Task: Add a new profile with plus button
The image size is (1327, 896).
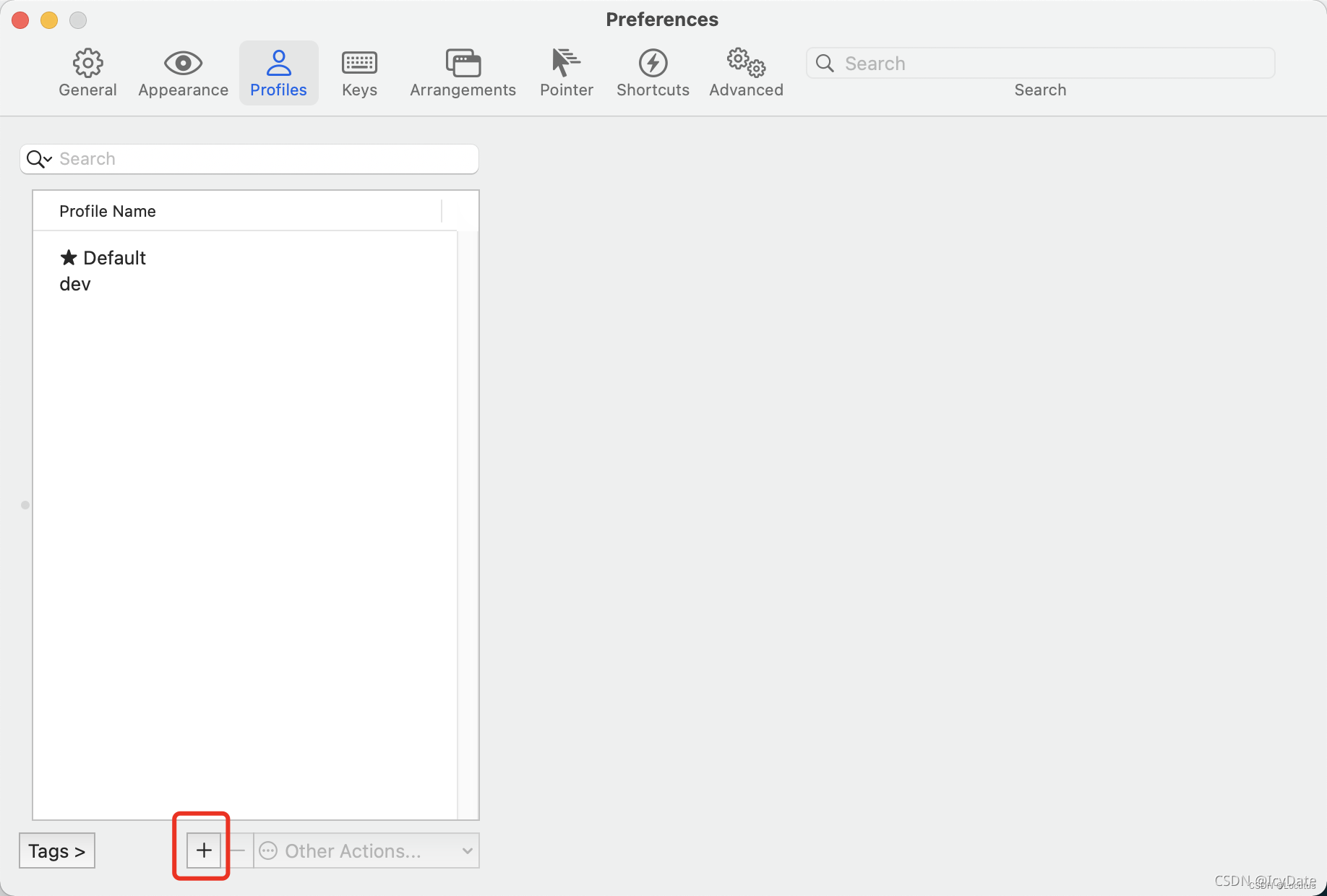Action: coord(204,850)
